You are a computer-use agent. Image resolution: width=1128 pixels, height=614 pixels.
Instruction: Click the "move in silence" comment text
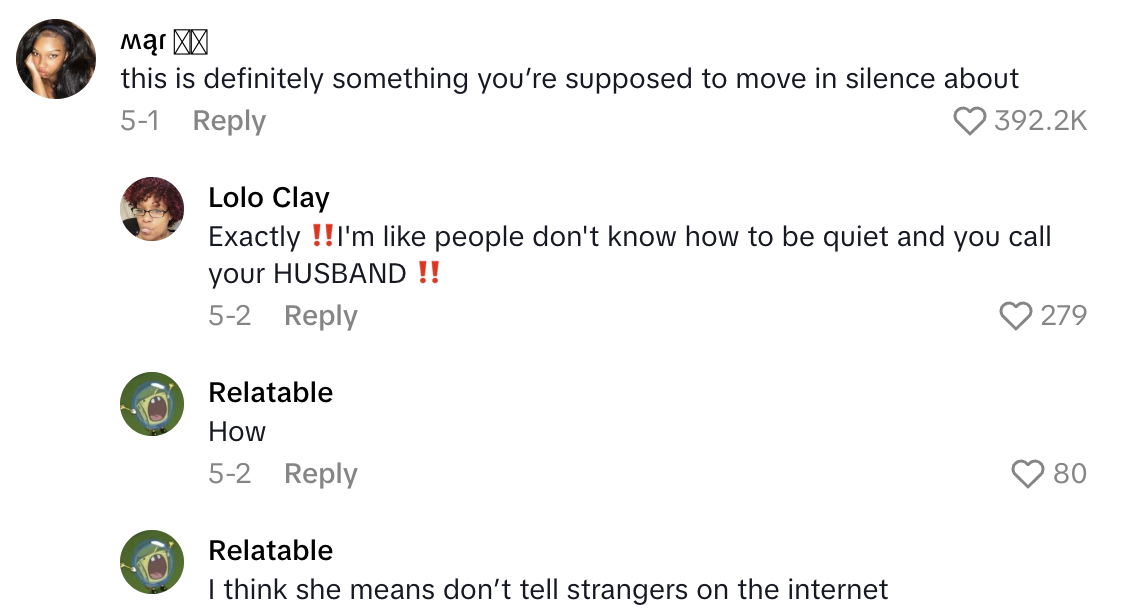coord(569,79)
